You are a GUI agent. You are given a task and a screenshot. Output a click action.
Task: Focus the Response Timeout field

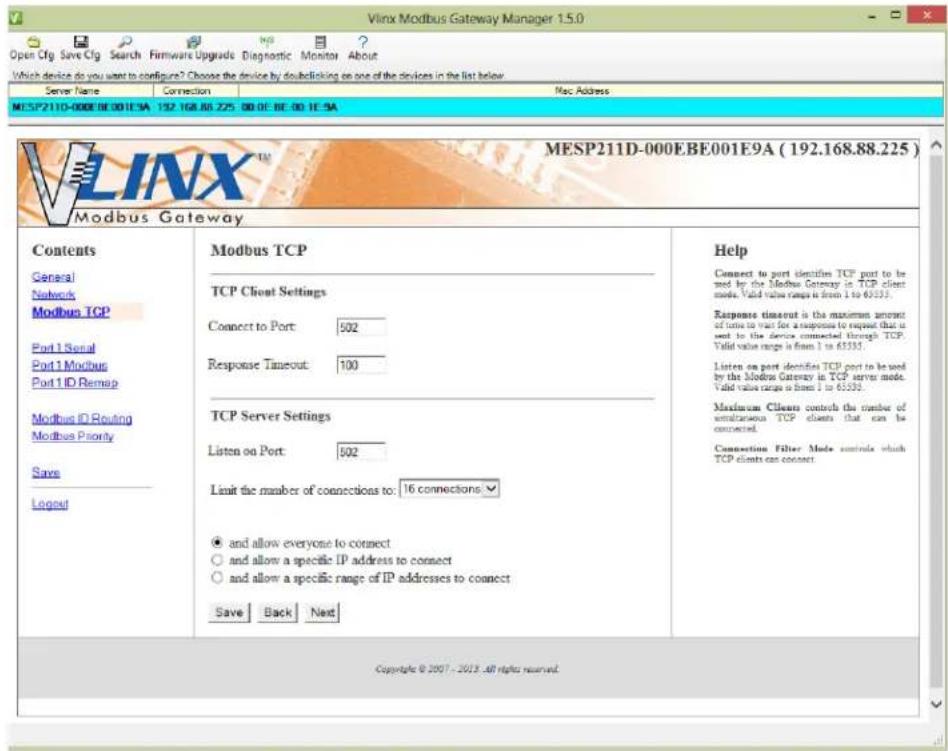coord(361,365)
